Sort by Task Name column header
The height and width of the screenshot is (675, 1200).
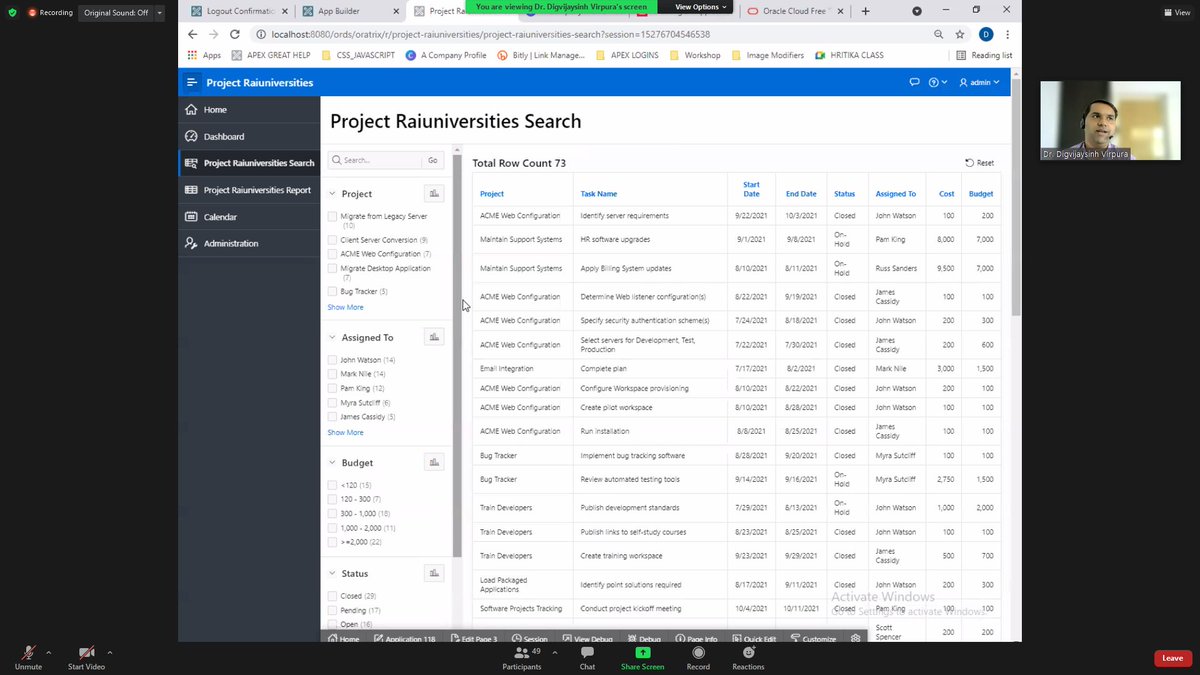point(599,194)
